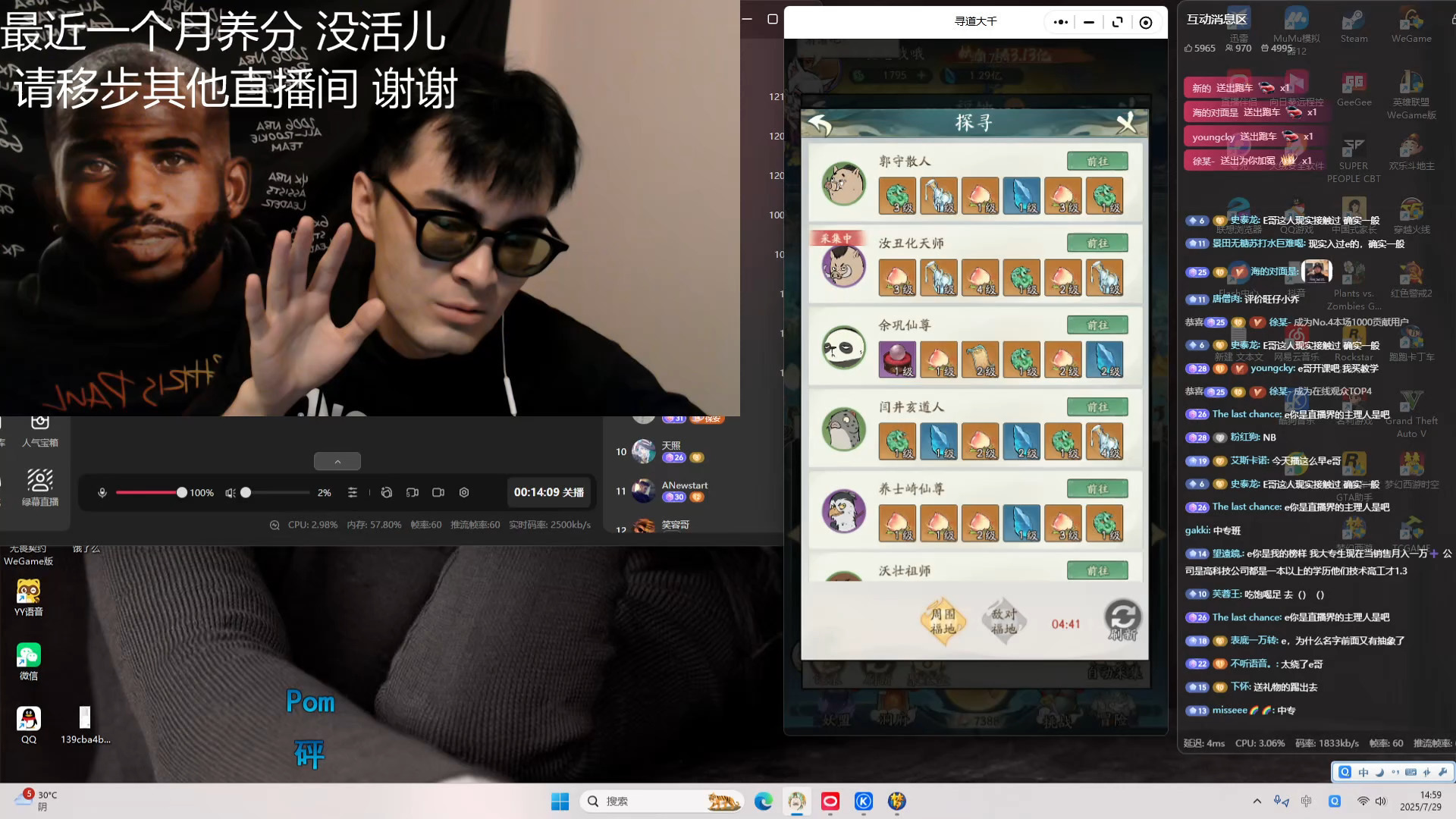Viewport: 1456px width, 819px height.
Task: Open the more options menu of 寻道大千 window
Action: 1060,22
